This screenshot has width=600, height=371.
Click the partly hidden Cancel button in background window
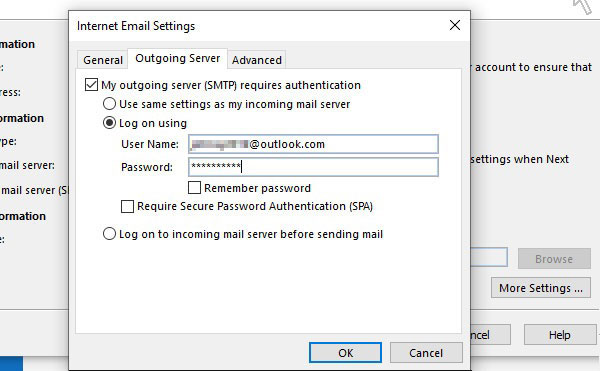point(490,335)
